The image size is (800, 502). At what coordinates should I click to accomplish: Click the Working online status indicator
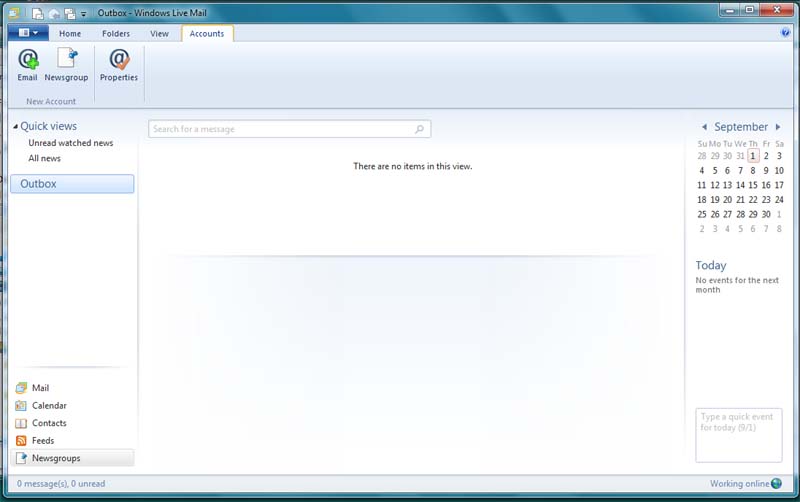[745, 484]
